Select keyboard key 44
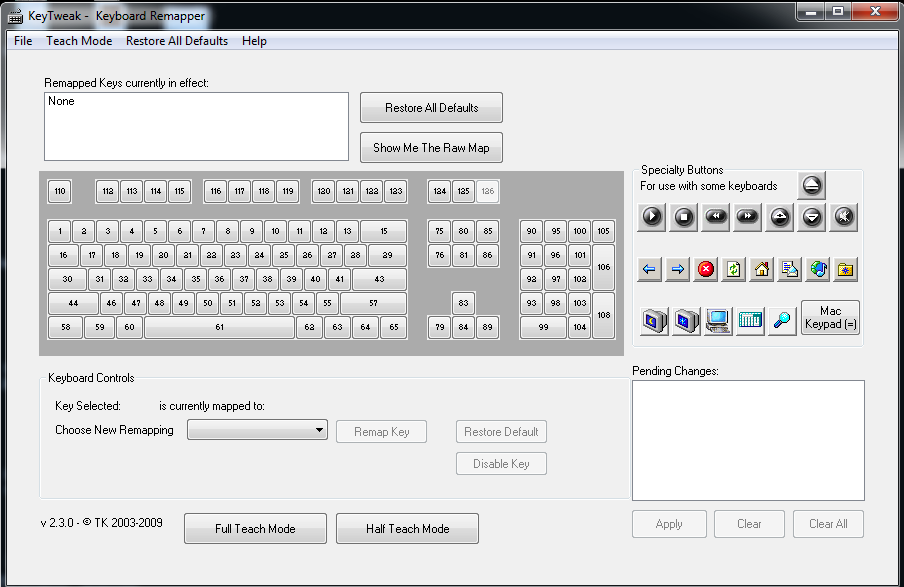The image size is (904, 587). (73, 303)
